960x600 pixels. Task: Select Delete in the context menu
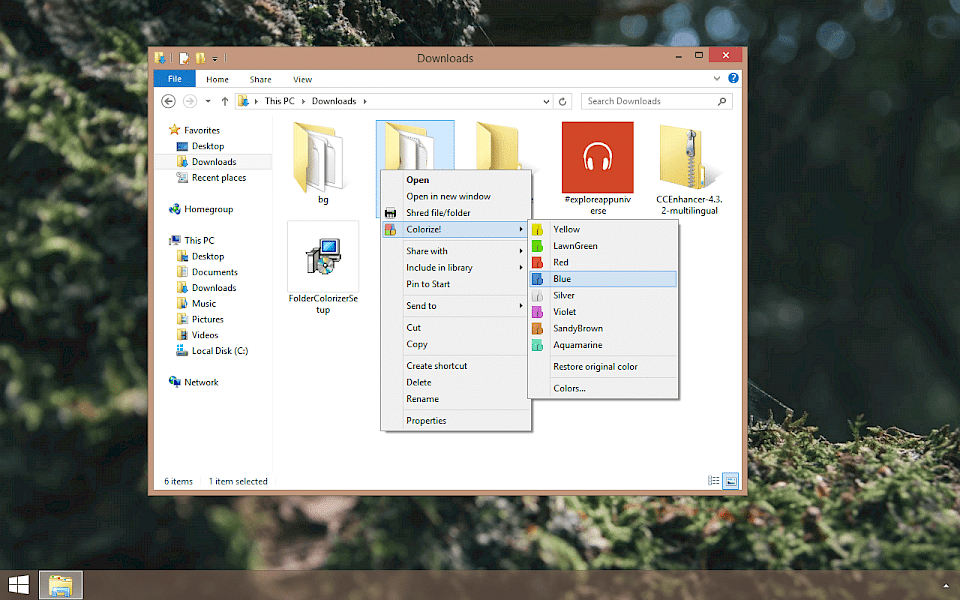coord(456,382)
